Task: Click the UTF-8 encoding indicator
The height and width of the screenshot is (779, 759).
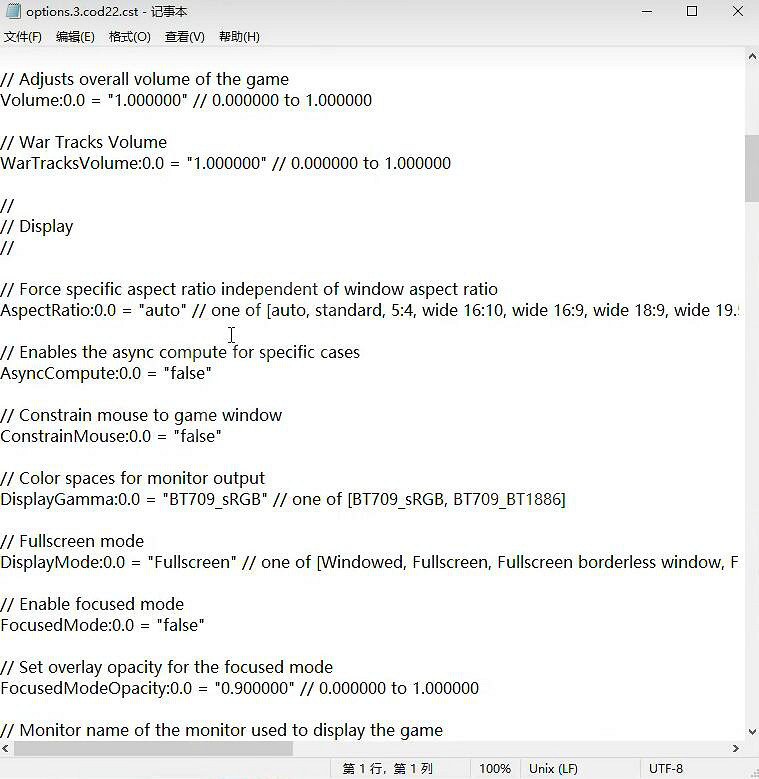Action: 665,769
